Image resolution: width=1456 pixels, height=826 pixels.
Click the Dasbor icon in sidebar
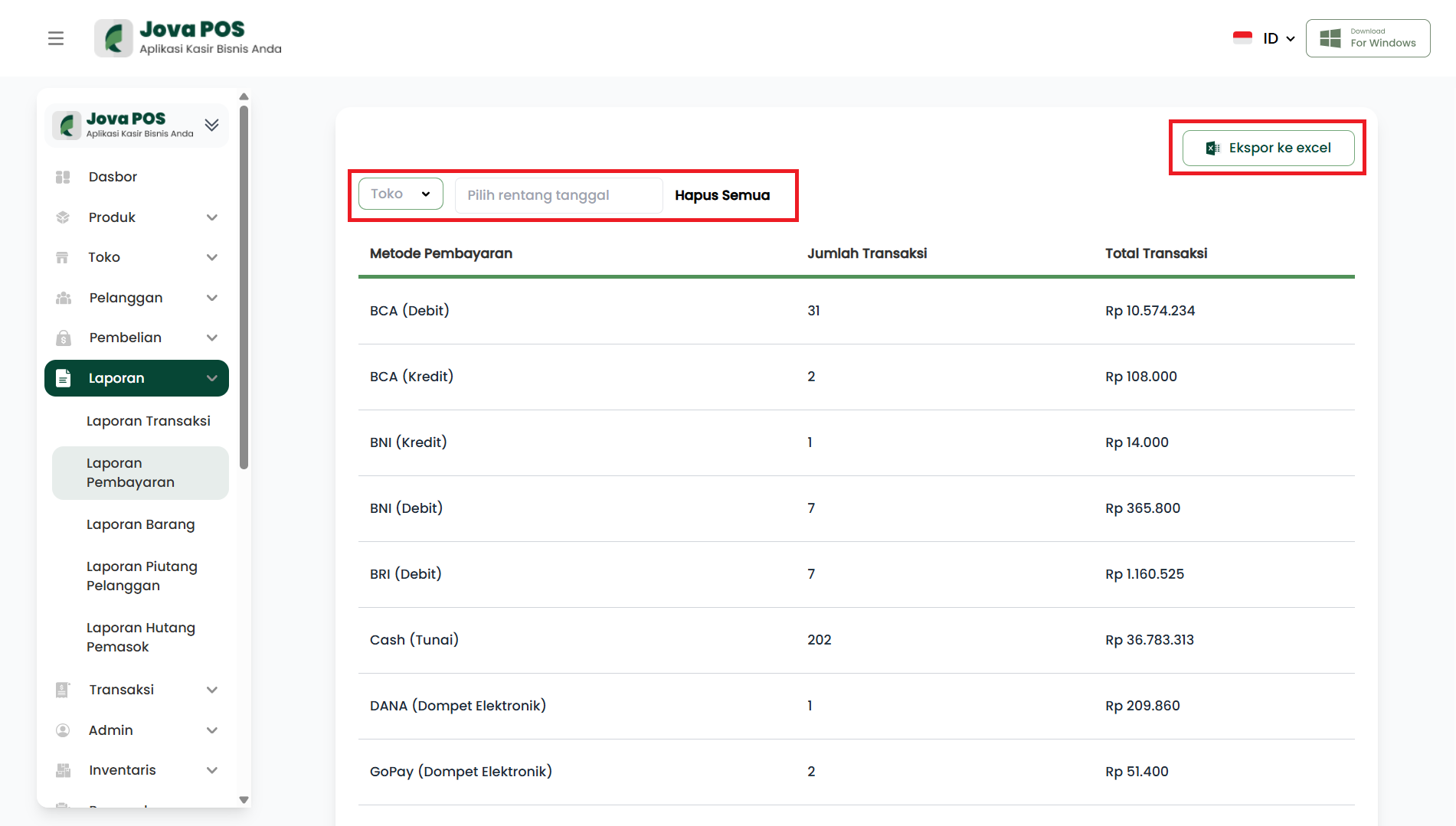coord(63,178)
